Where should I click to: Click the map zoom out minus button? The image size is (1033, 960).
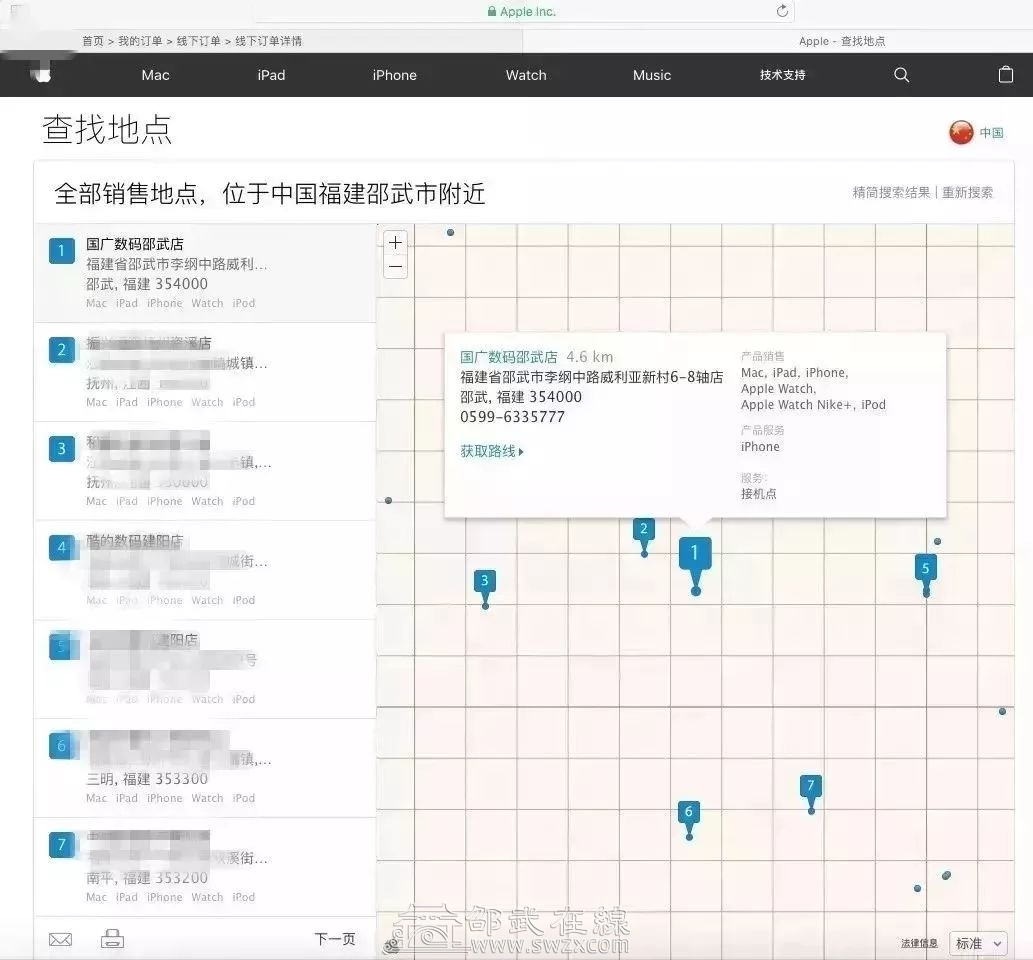tap(396, 266)
